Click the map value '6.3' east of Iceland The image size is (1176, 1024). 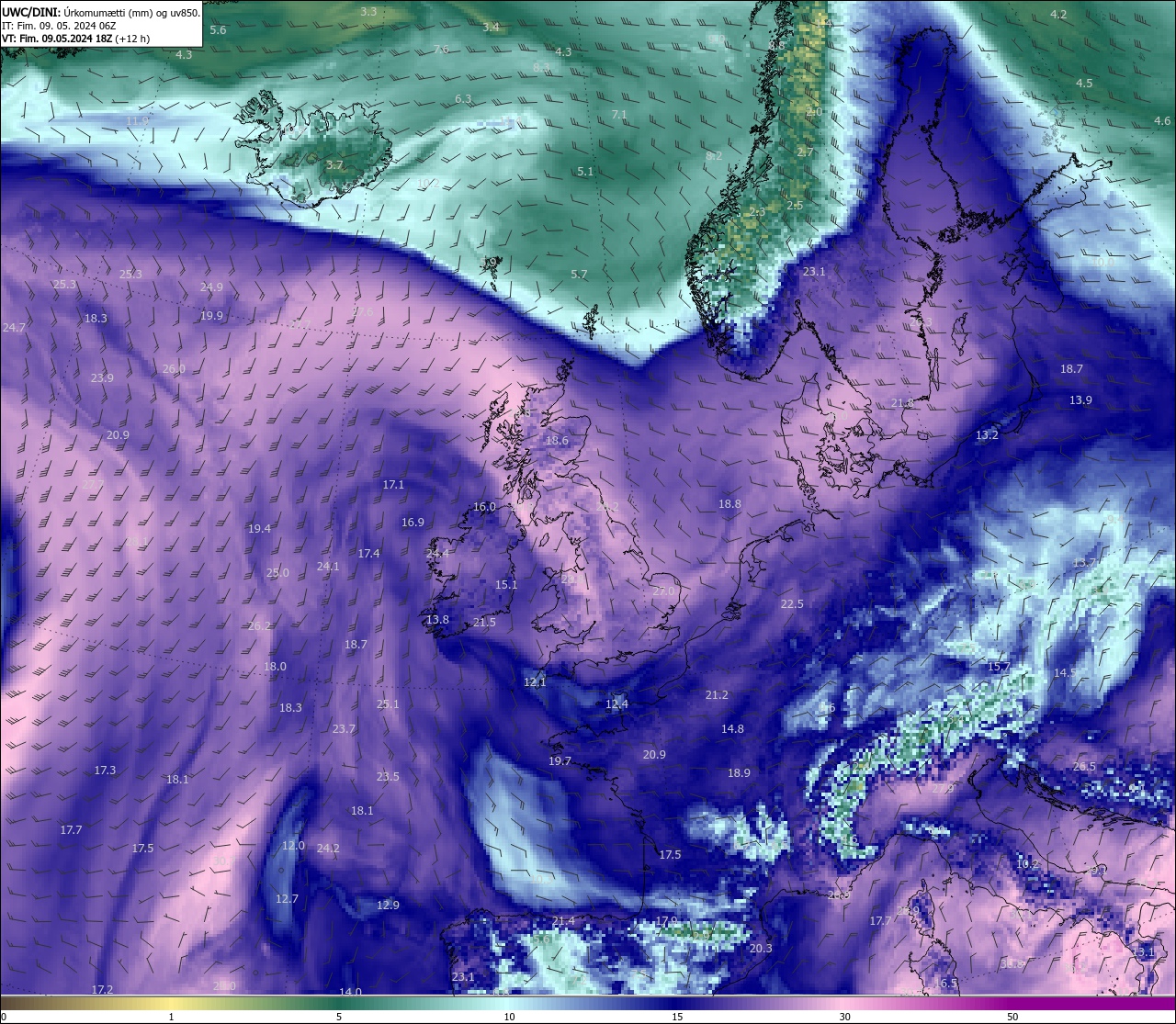(463, 99)
